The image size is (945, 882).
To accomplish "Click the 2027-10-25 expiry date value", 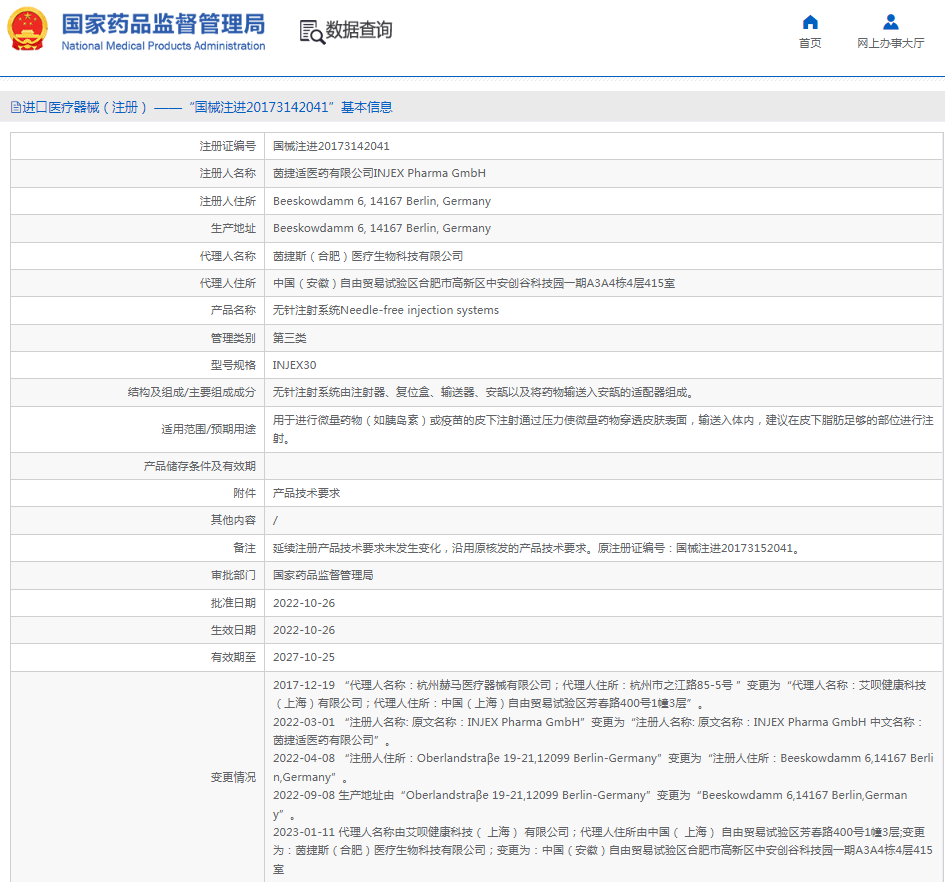I will coord(304,657).
